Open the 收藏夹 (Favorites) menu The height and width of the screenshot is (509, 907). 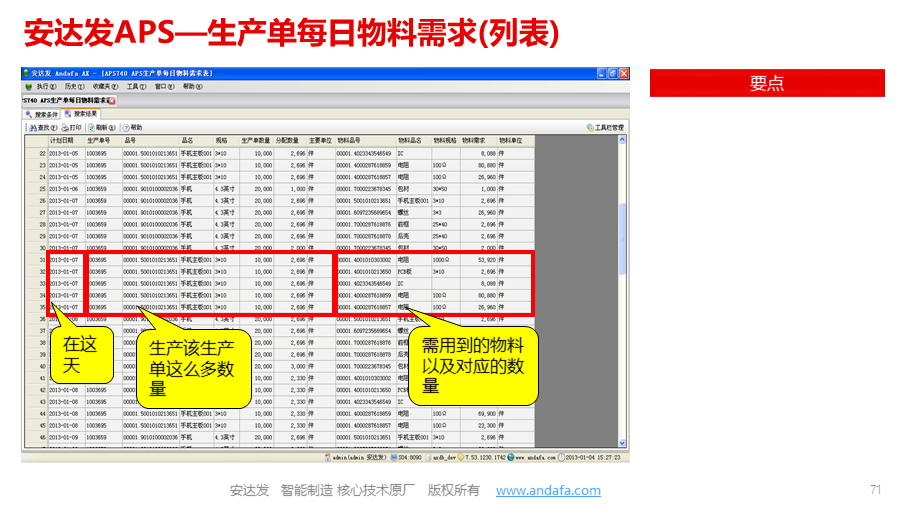105,87
